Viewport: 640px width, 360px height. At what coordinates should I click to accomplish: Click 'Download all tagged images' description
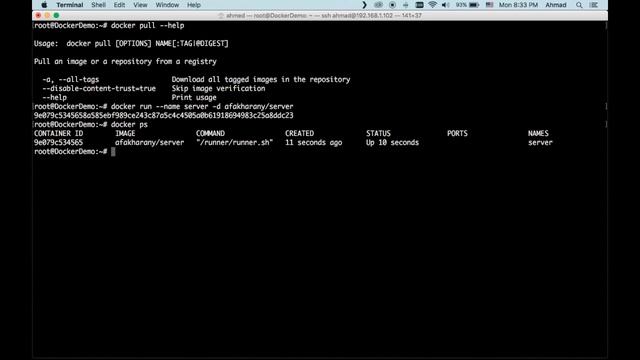click(261, 79)
